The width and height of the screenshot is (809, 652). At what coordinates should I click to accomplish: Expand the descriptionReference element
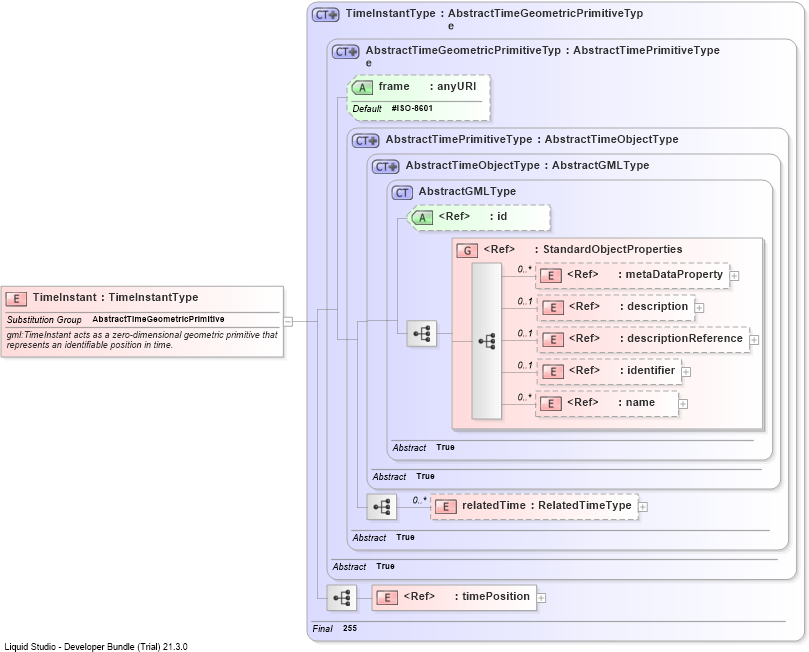tap(754, 340)
